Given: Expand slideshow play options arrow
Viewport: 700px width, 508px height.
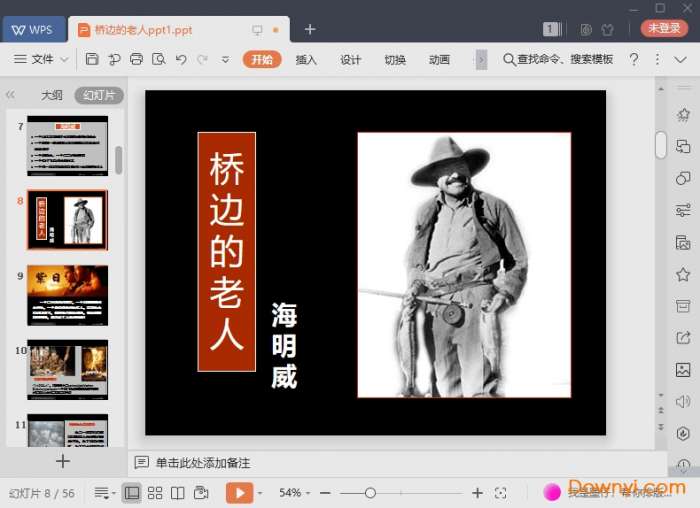Looking at the screenshot, I should [260, 493].
